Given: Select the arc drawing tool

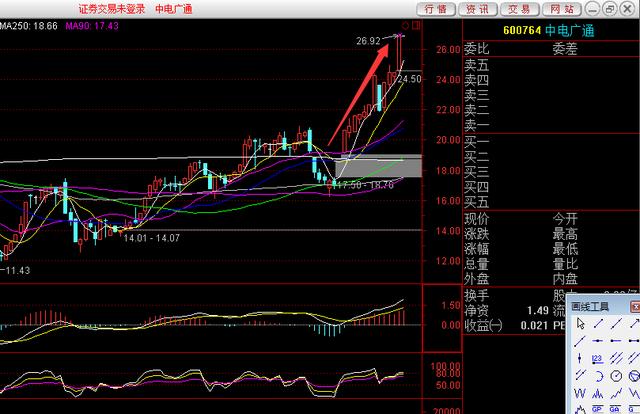Looking at the screenshot, I should (598, 375).
